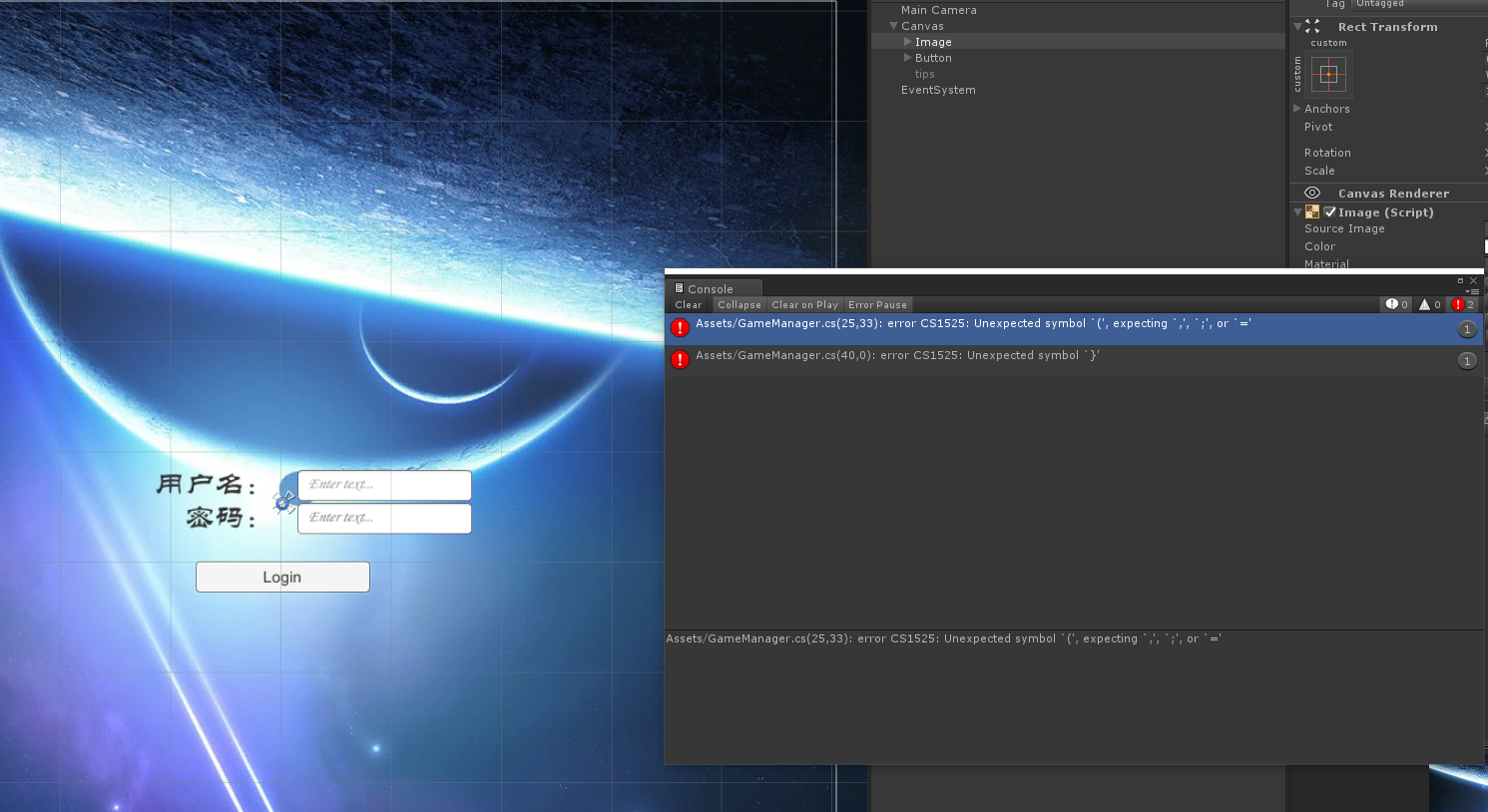Viewport: 1488px width, 812px height.
Task: Select Canvas object in hierarchy
Action: pyautogui.click(x=922, y=26)
